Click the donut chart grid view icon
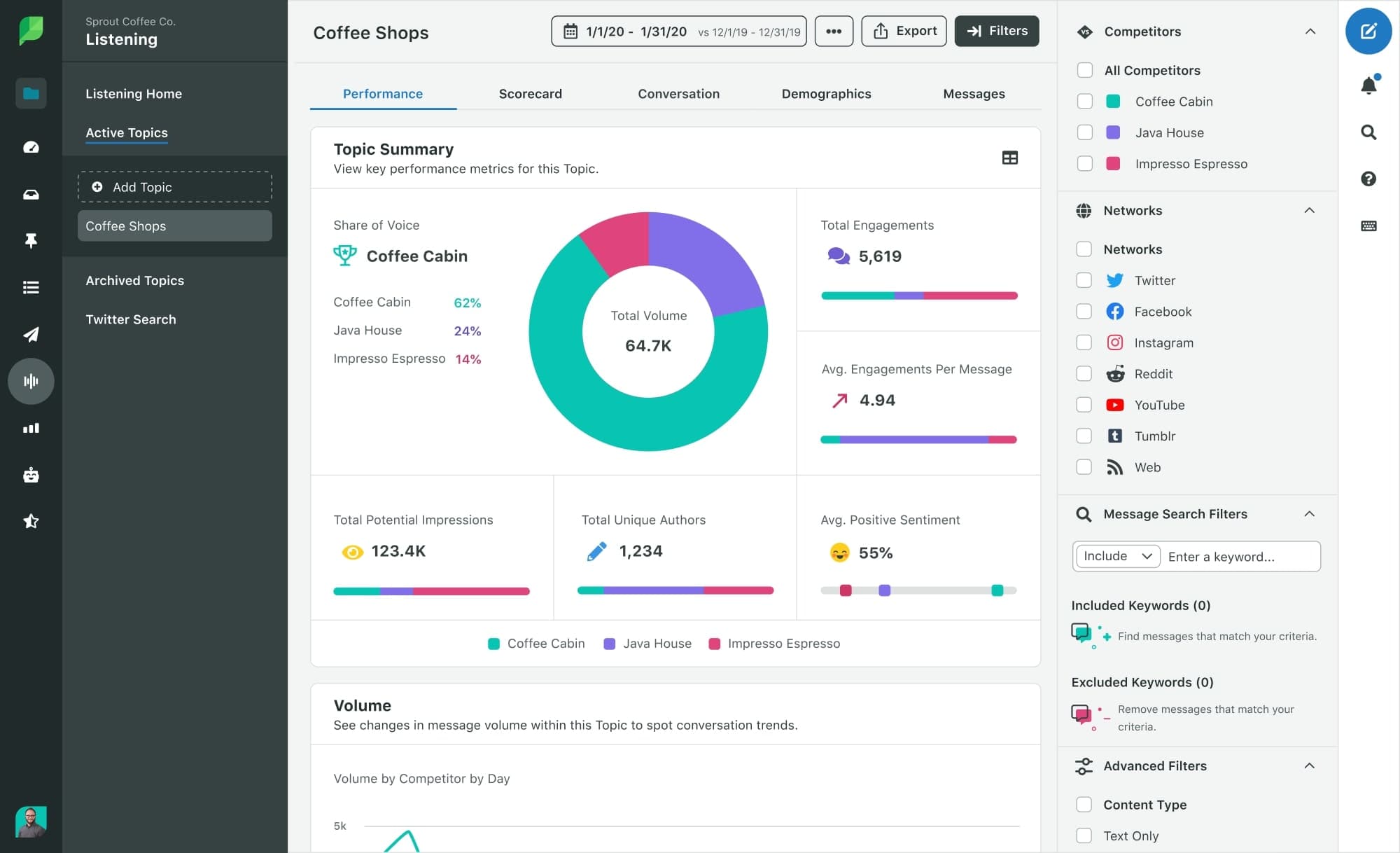1400x853 pixels. (1010, 157)
